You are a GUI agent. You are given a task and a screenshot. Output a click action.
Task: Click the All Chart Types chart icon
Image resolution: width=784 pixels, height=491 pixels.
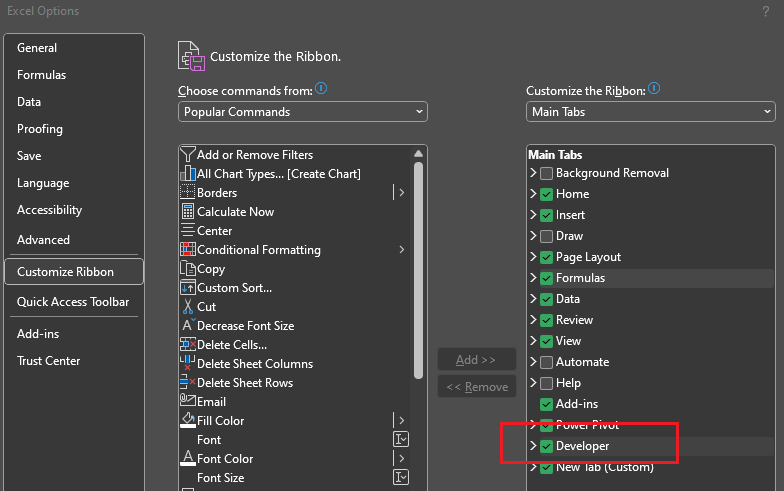point(188,174)
